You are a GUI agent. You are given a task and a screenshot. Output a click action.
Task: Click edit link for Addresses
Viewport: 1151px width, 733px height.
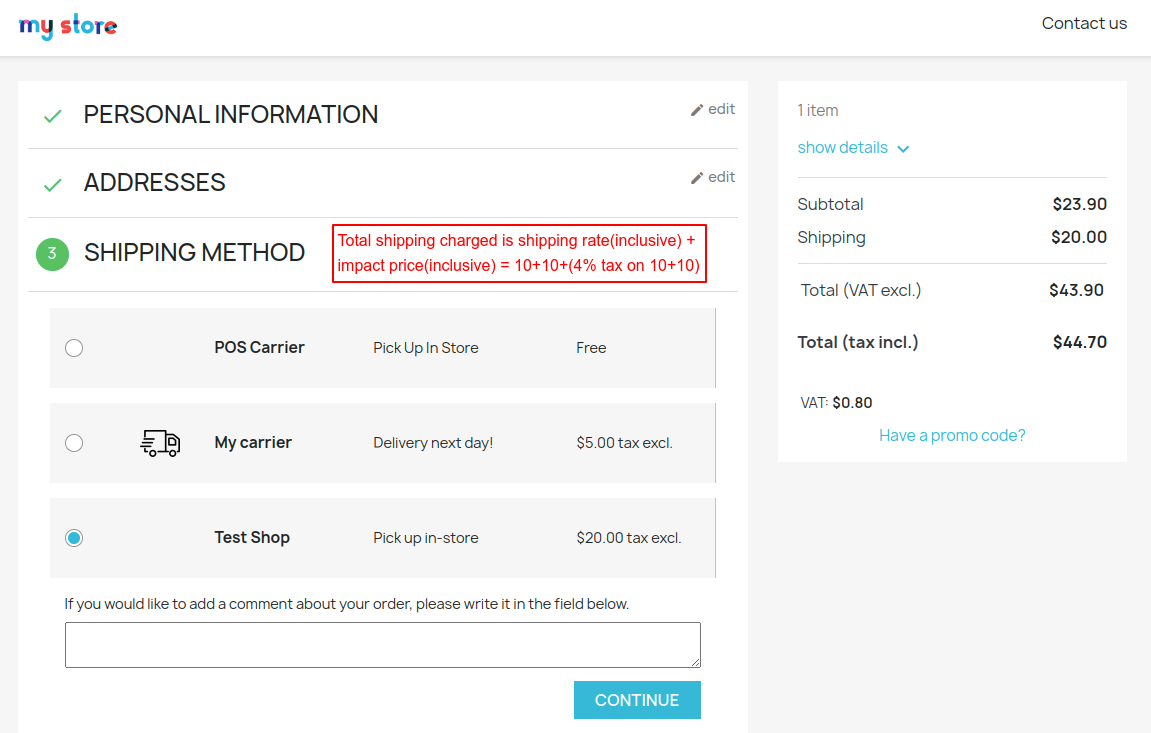coord(722,178)
